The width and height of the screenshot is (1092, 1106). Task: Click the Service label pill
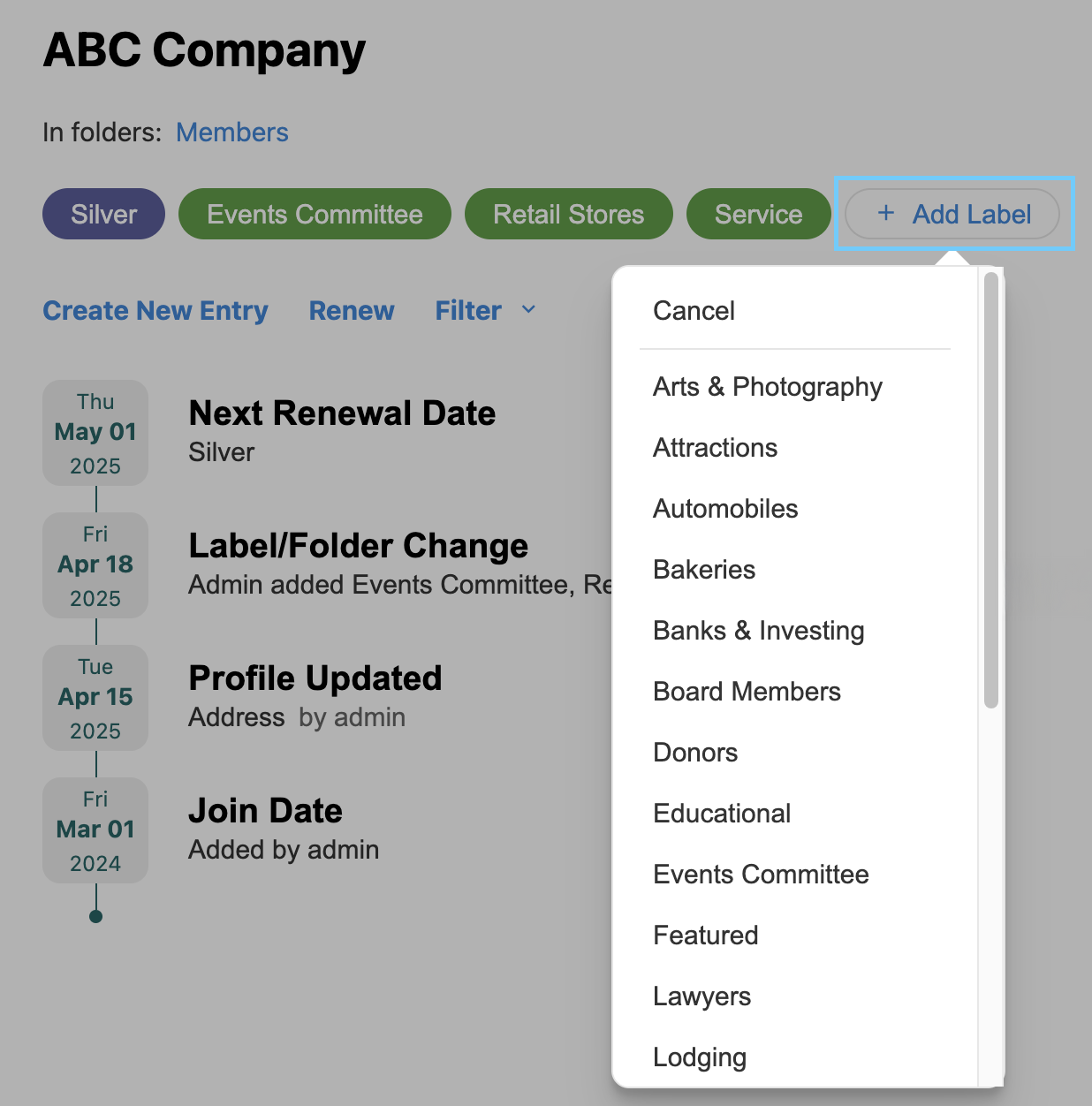pyautogui.click(x=758, y=214)
